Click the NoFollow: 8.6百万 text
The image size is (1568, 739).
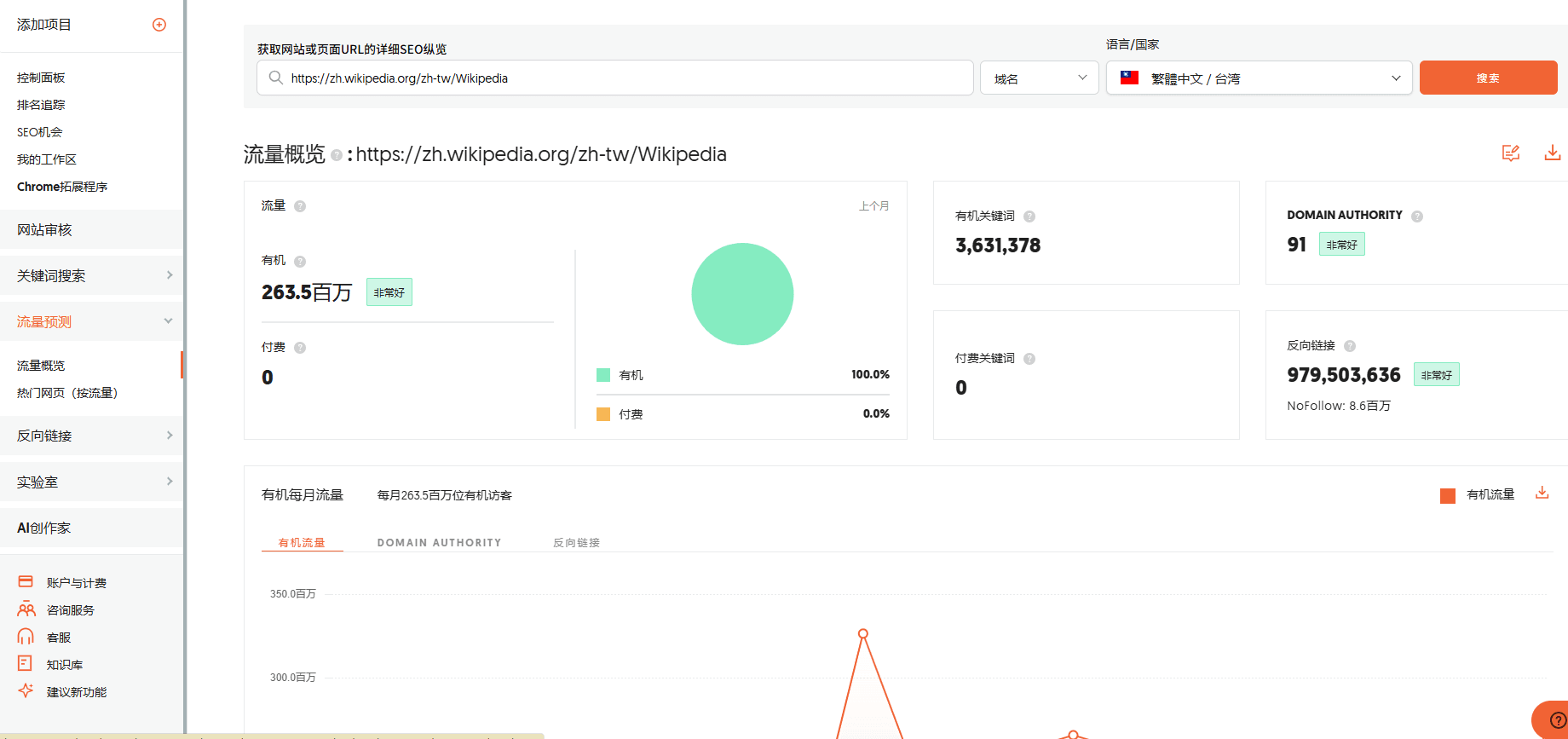point(1339,406)
